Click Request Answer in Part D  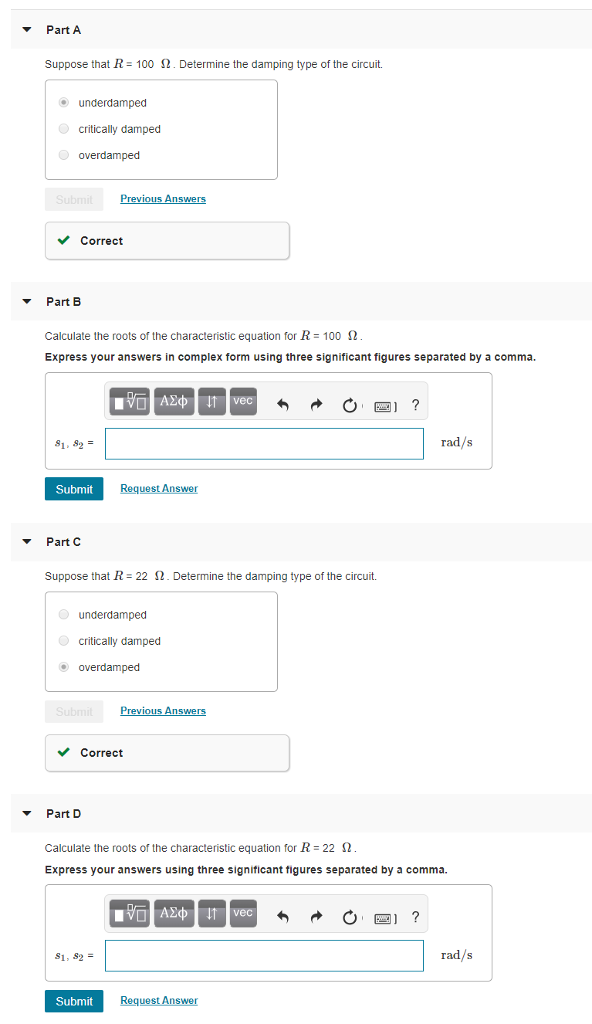(158, 1000)
